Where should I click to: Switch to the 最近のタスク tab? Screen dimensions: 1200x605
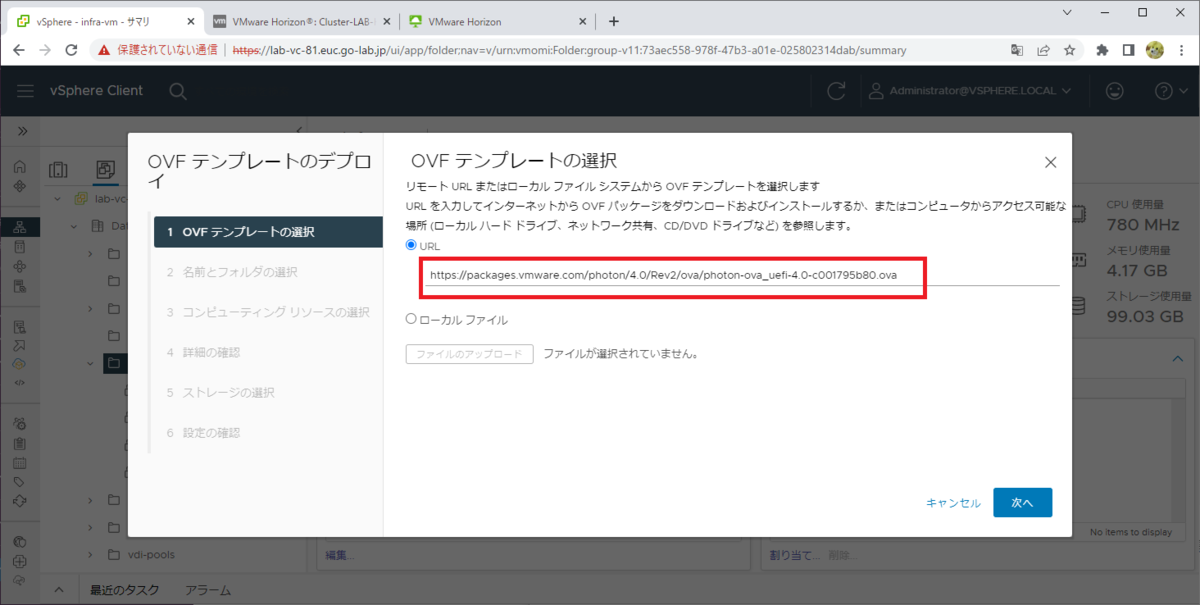point(124,590)
